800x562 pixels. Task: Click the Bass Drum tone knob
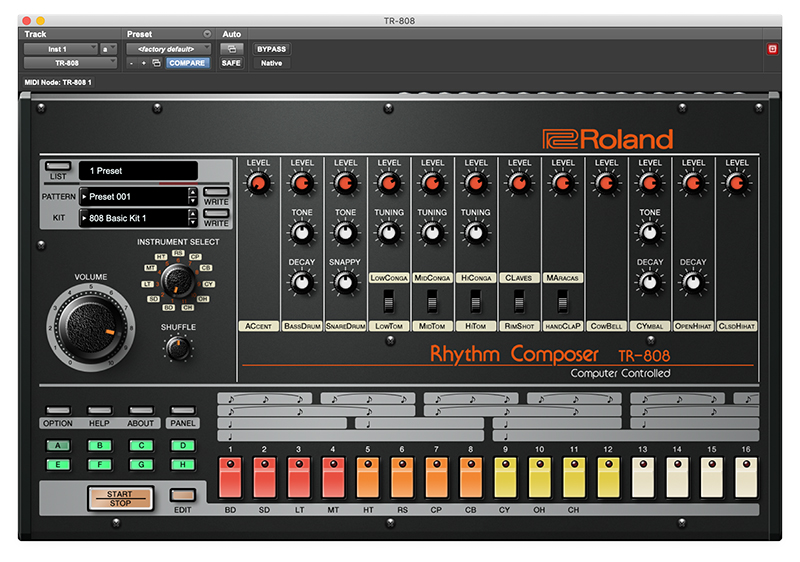coord(302,233)
